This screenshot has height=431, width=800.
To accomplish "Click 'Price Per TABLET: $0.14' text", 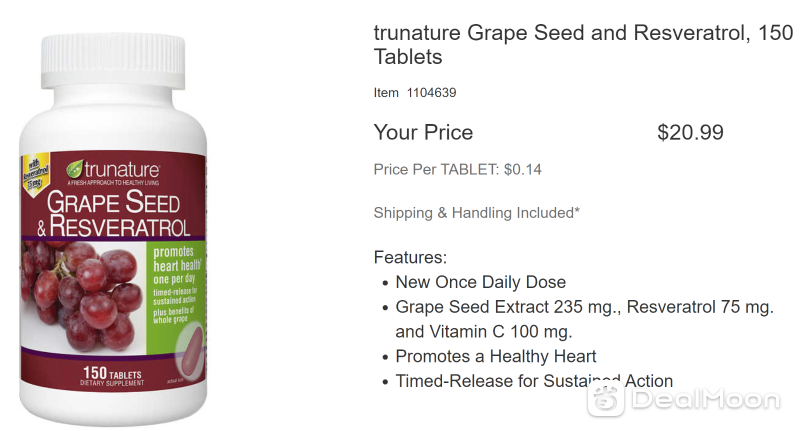I will 458,169.
